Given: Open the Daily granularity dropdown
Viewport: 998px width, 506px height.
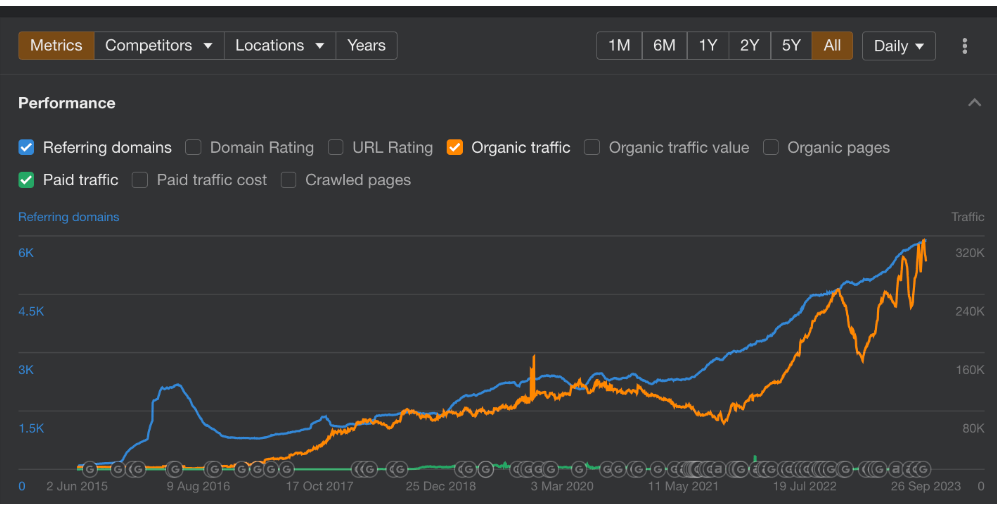Looking at the screenshot, I should click(x=899, y=46).
